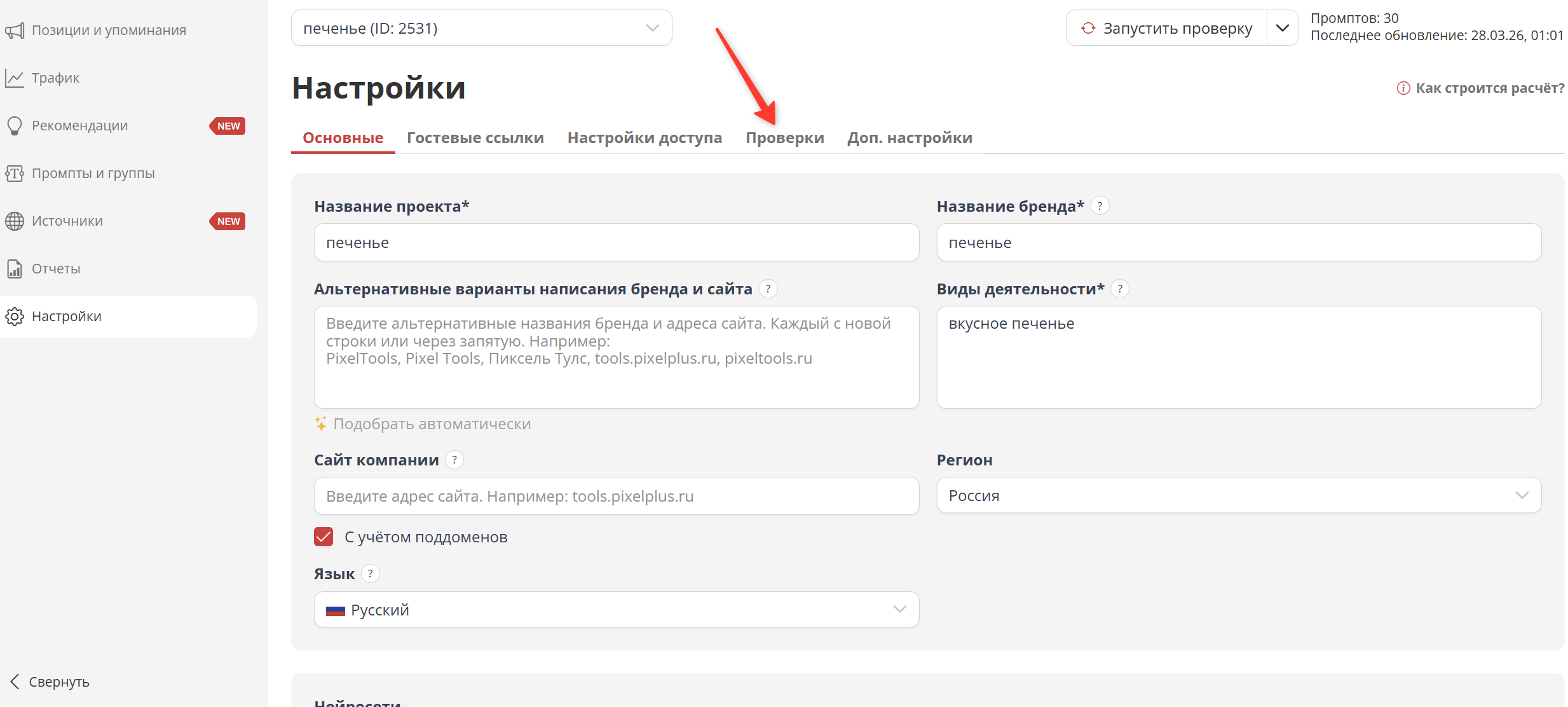Uncheck С учётом поддоменов checkbox

pos(324,537)
